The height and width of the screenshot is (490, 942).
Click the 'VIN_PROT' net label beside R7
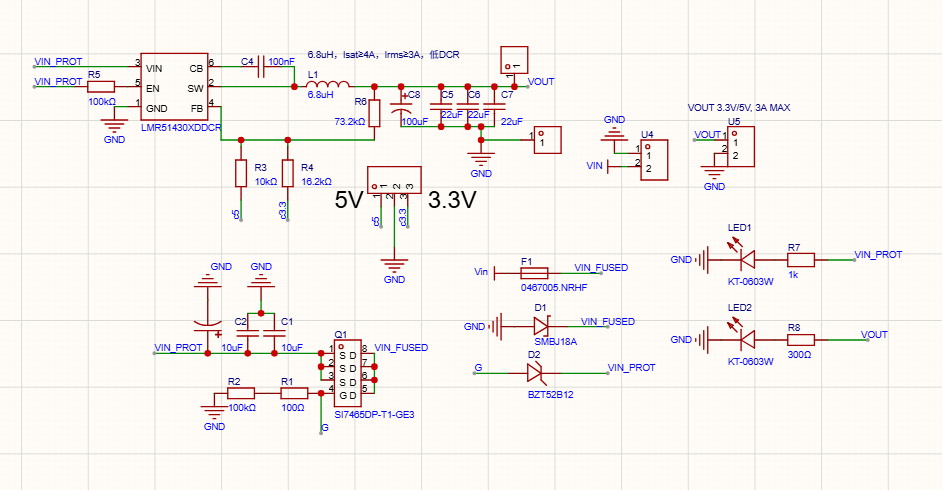[878, 255]
